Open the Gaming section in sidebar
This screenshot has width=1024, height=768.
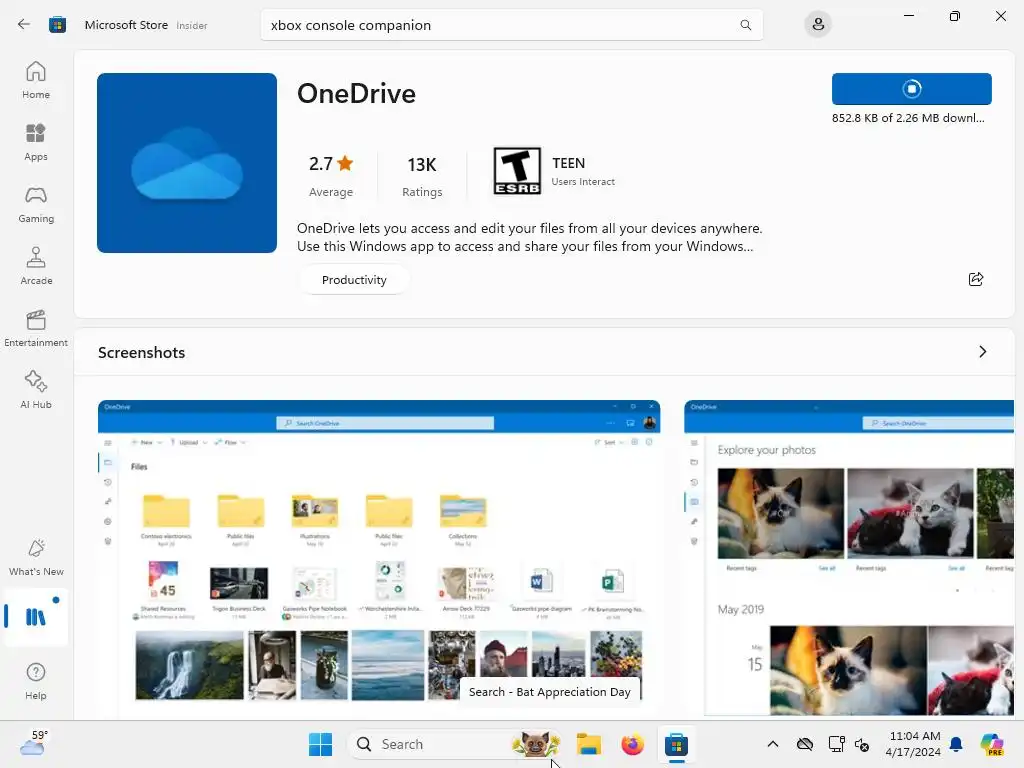(36, 204)
